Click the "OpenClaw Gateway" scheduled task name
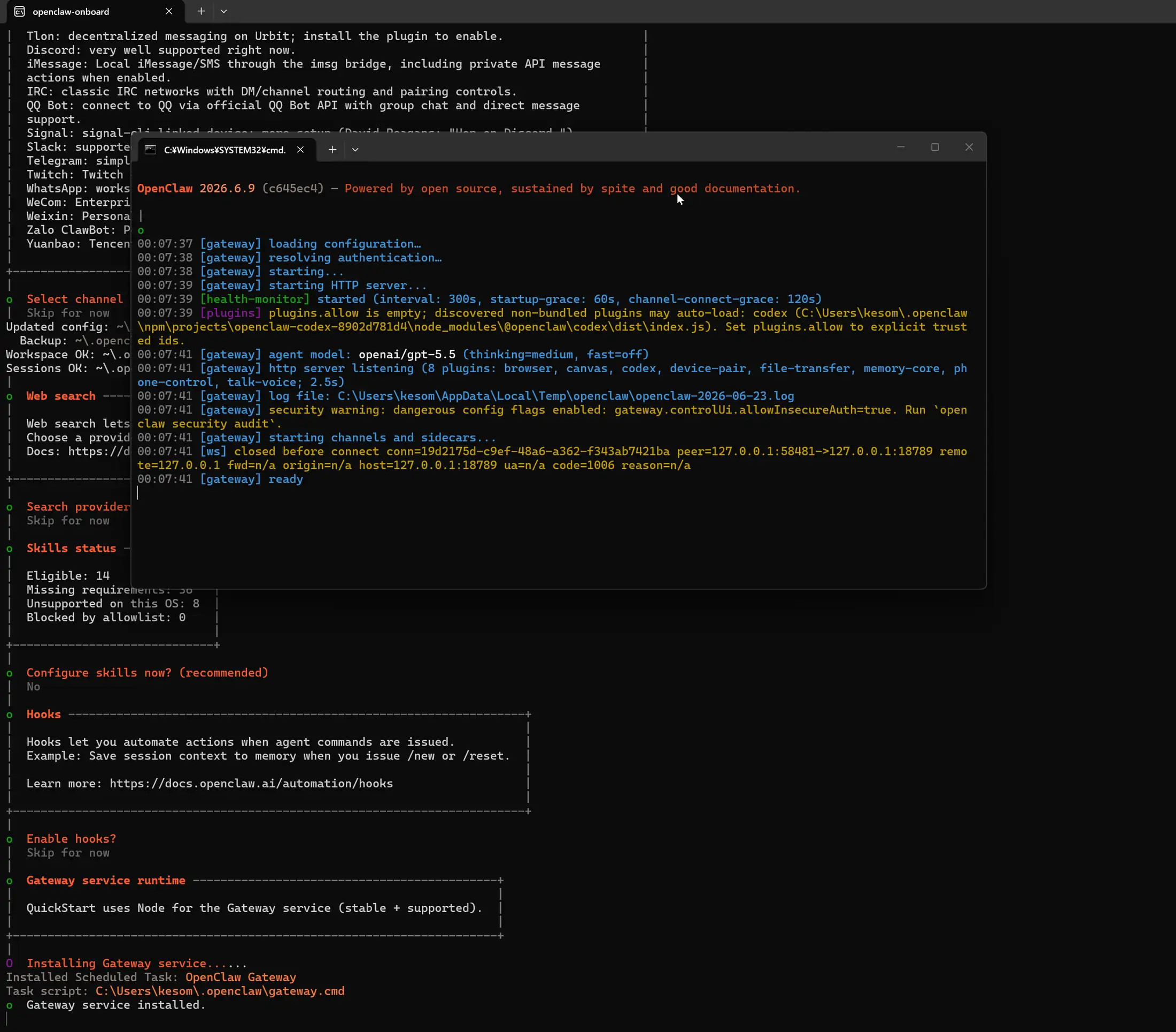The image size is (1176, 1032). click(x=241, y=977)
